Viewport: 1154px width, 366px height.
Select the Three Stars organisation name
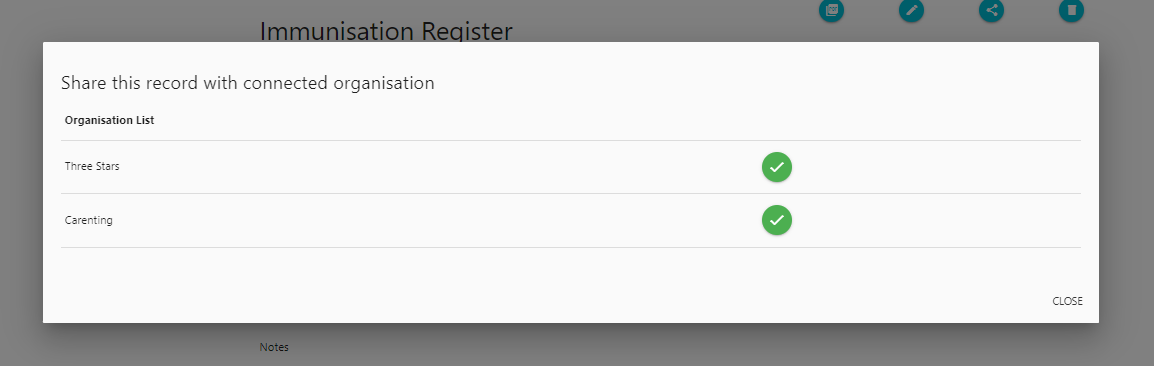(92, 166)
